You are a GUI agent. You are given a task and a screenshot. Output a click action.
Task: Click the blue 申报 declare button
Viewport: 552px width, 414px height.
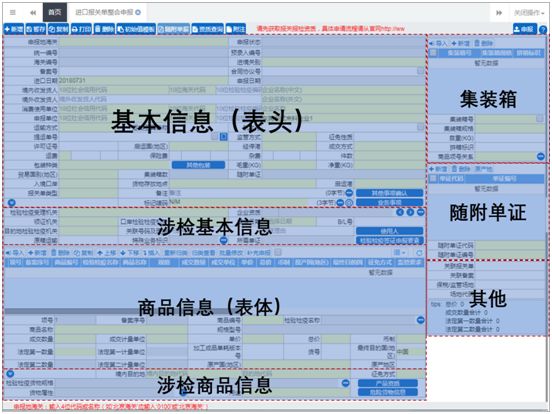tap(525, 29)
